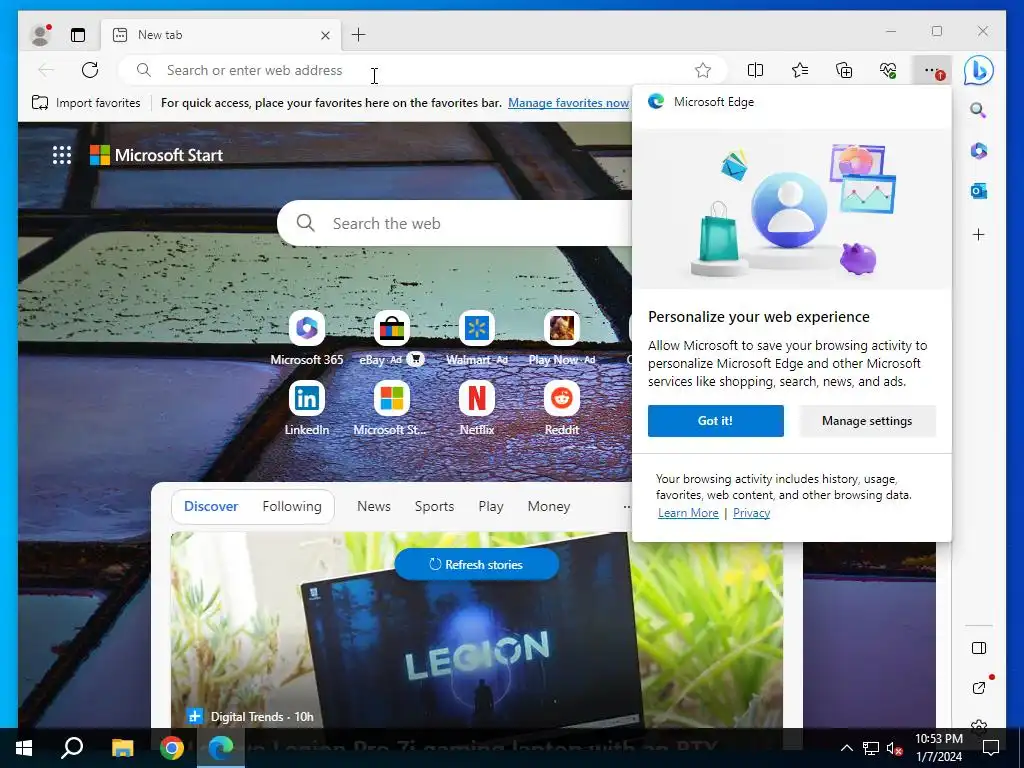Focus the address bar search field
Image resolution: width=1024 pixels, height=768 pixels.
coord(423,70)
